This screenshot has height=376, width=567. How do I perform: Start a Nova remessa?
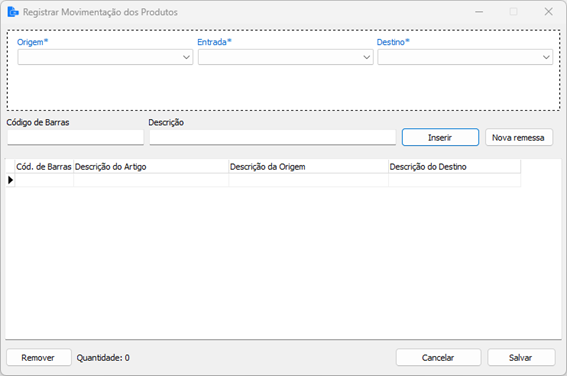click(x=519, y=137)
